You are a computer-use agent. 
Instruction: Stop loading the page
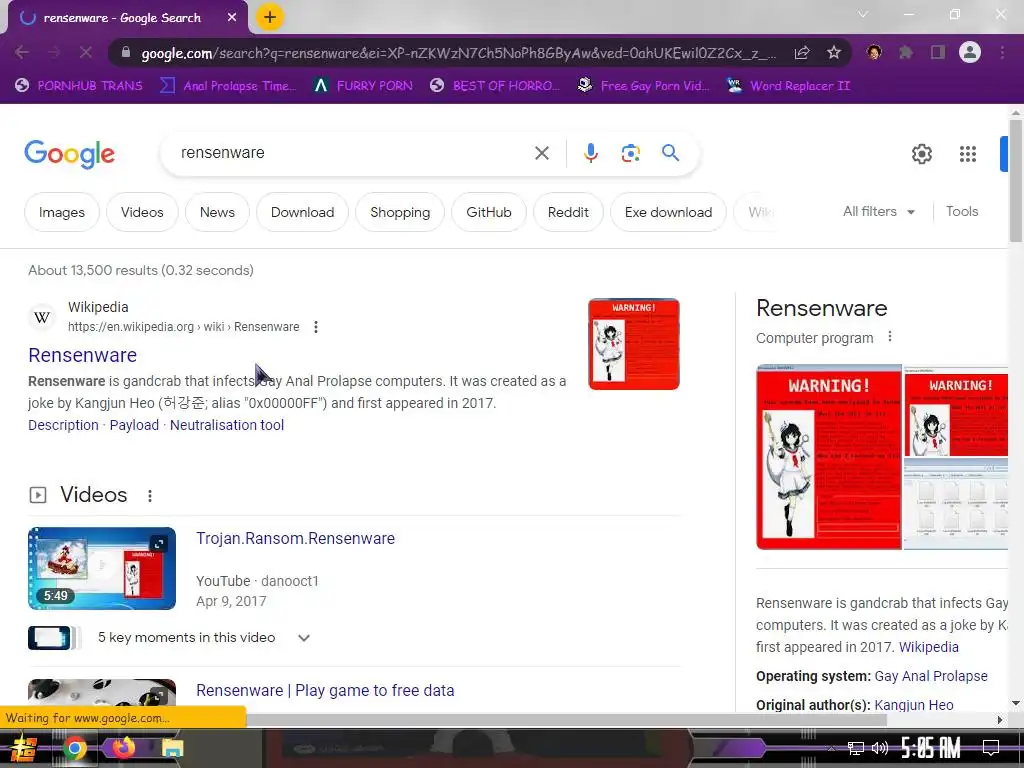pyautogui.click(x=86, y=52)
